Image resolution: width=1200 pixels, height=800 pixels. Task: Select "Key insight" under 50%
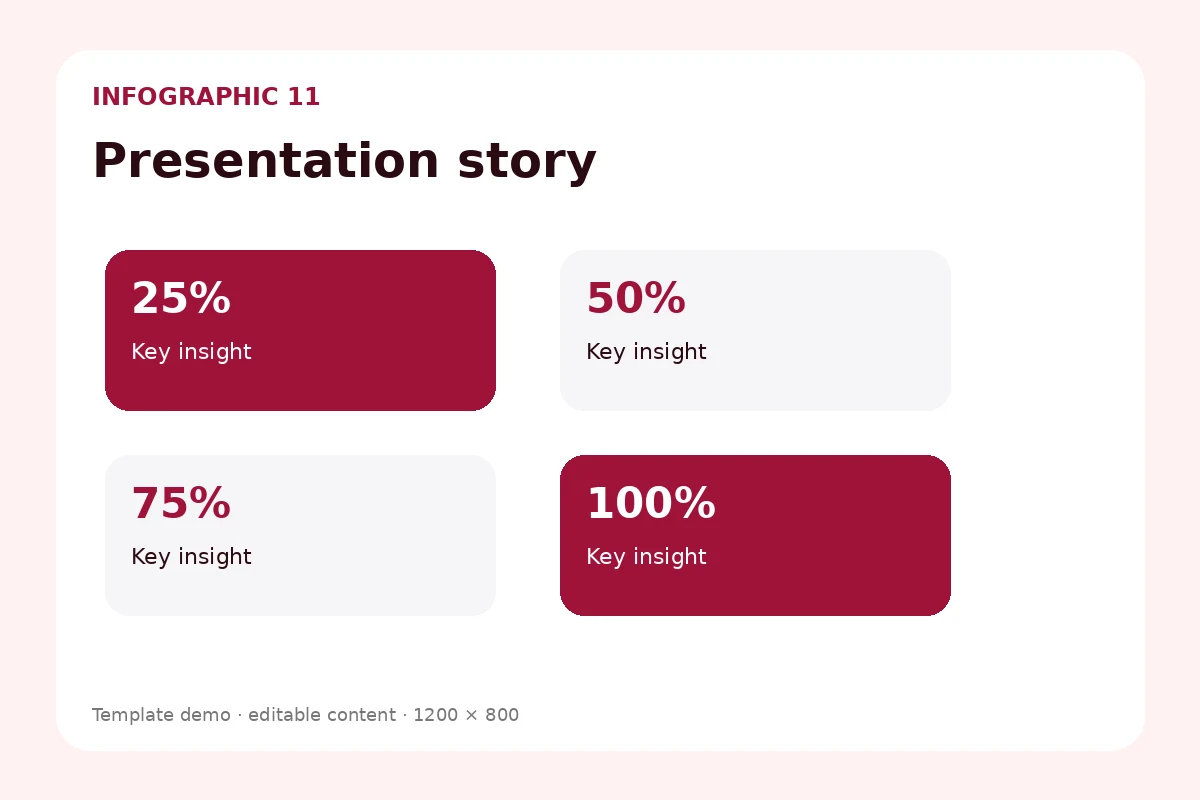pos(646,352)
